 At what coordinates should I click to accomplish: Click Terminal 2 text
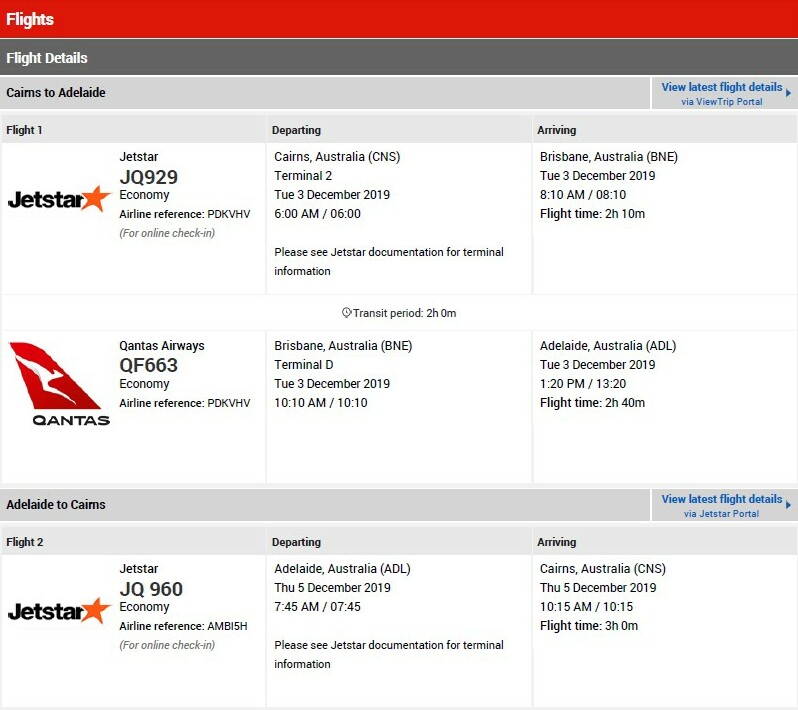click(303, 176)
